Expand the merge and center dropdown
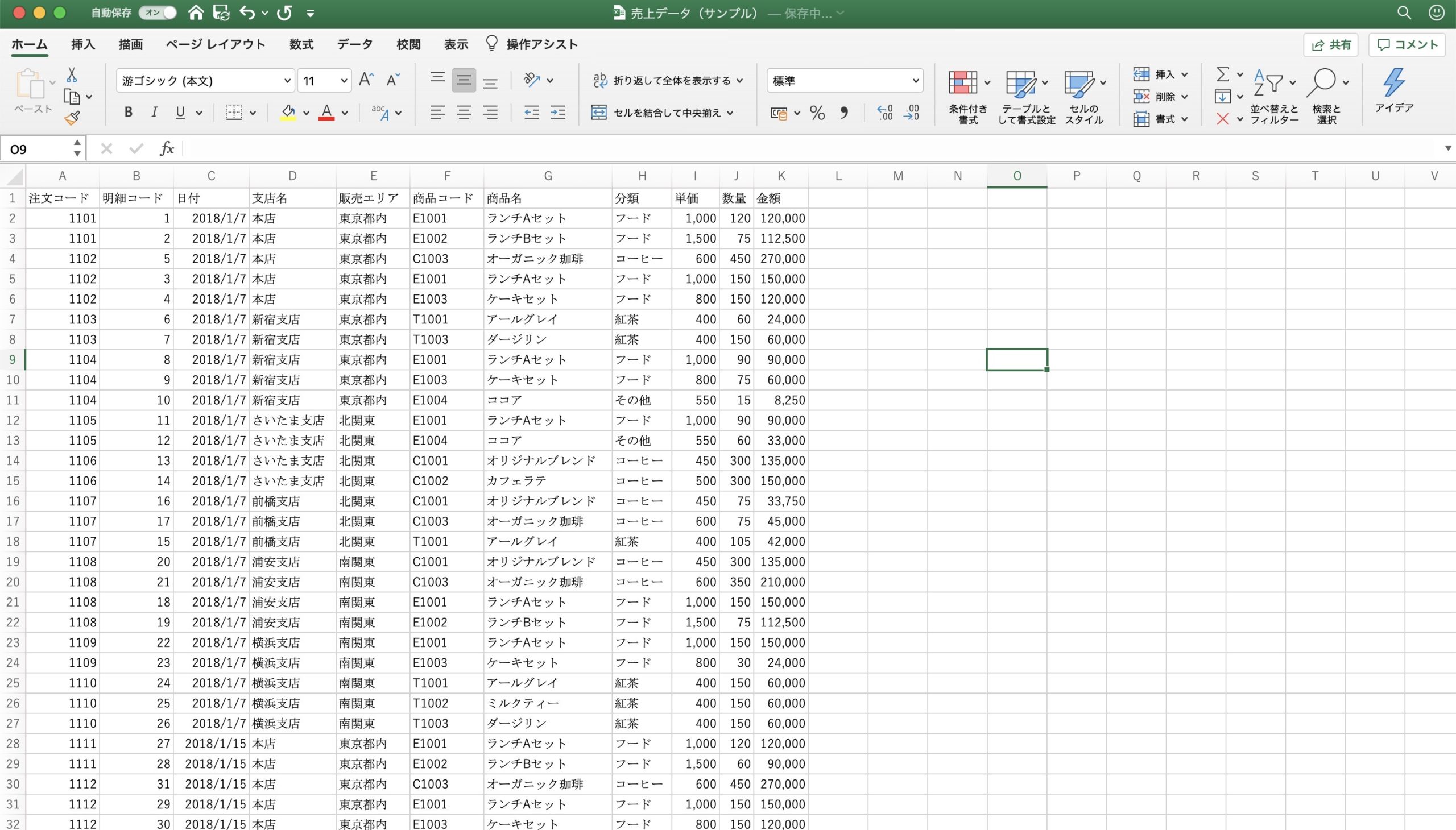 pyautogui.click(x=731, y=113)
